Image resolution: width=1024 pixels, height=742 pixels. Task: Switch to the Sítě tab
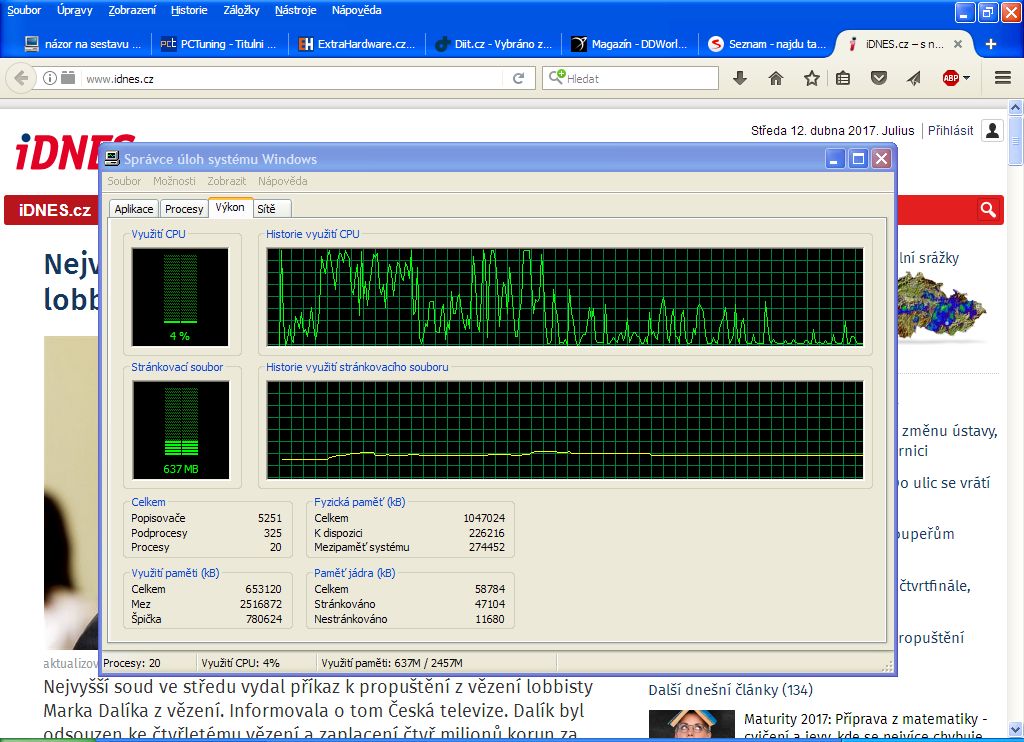(x=266, y=209)
